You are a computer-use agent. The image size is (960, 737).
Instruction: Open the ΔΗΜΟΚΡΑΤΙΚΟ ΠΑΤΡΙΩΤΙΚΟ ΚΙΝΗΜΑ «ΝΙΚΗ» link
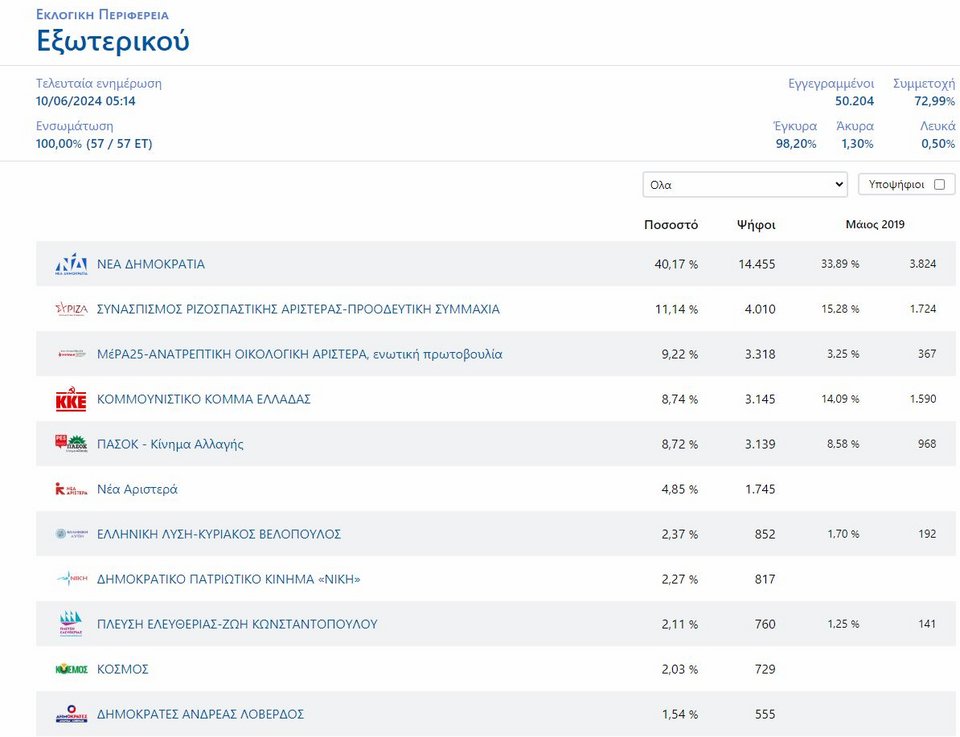228,579
